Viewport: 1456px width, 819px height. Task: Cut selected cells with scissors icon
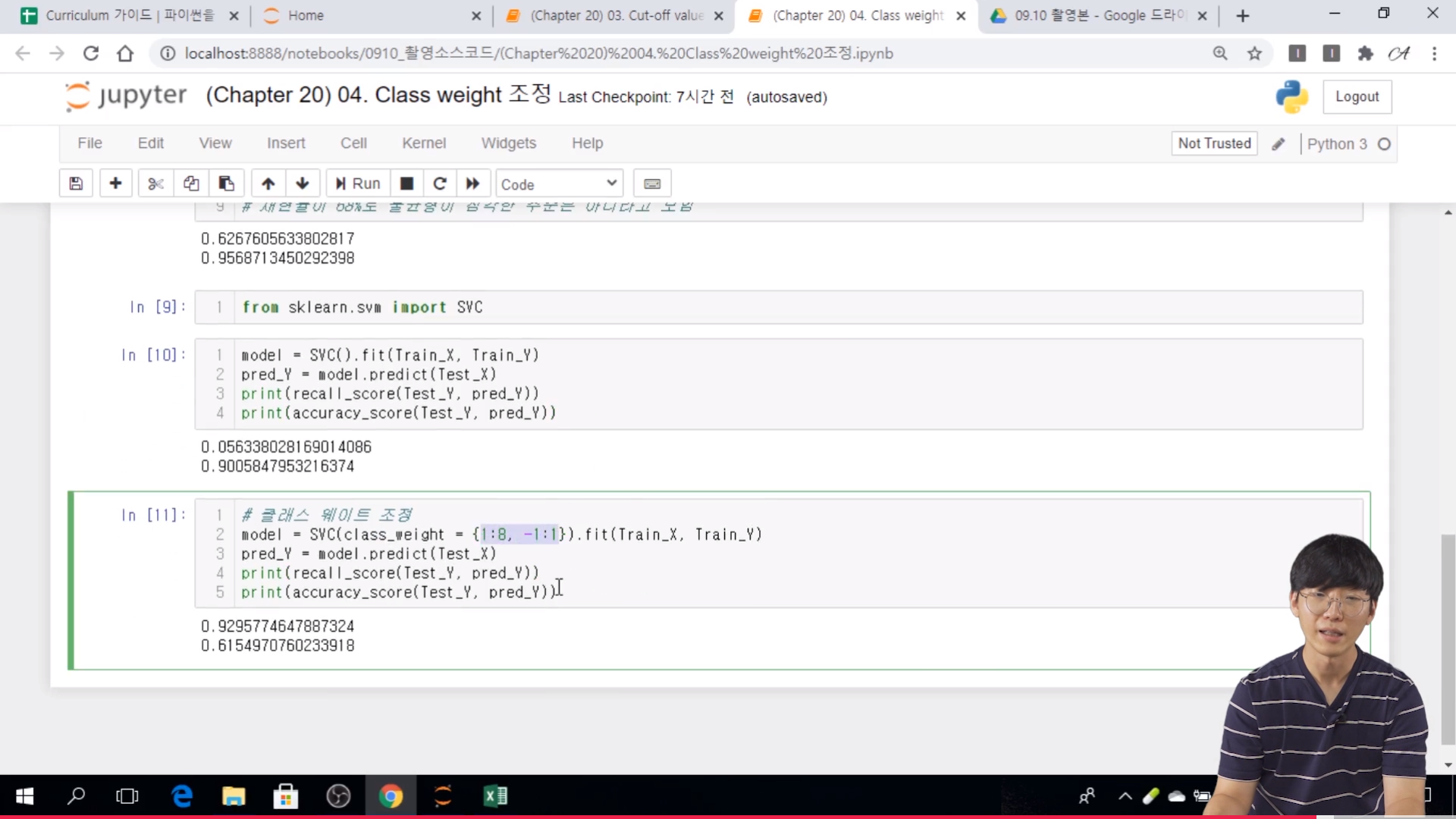coord(155,184)
